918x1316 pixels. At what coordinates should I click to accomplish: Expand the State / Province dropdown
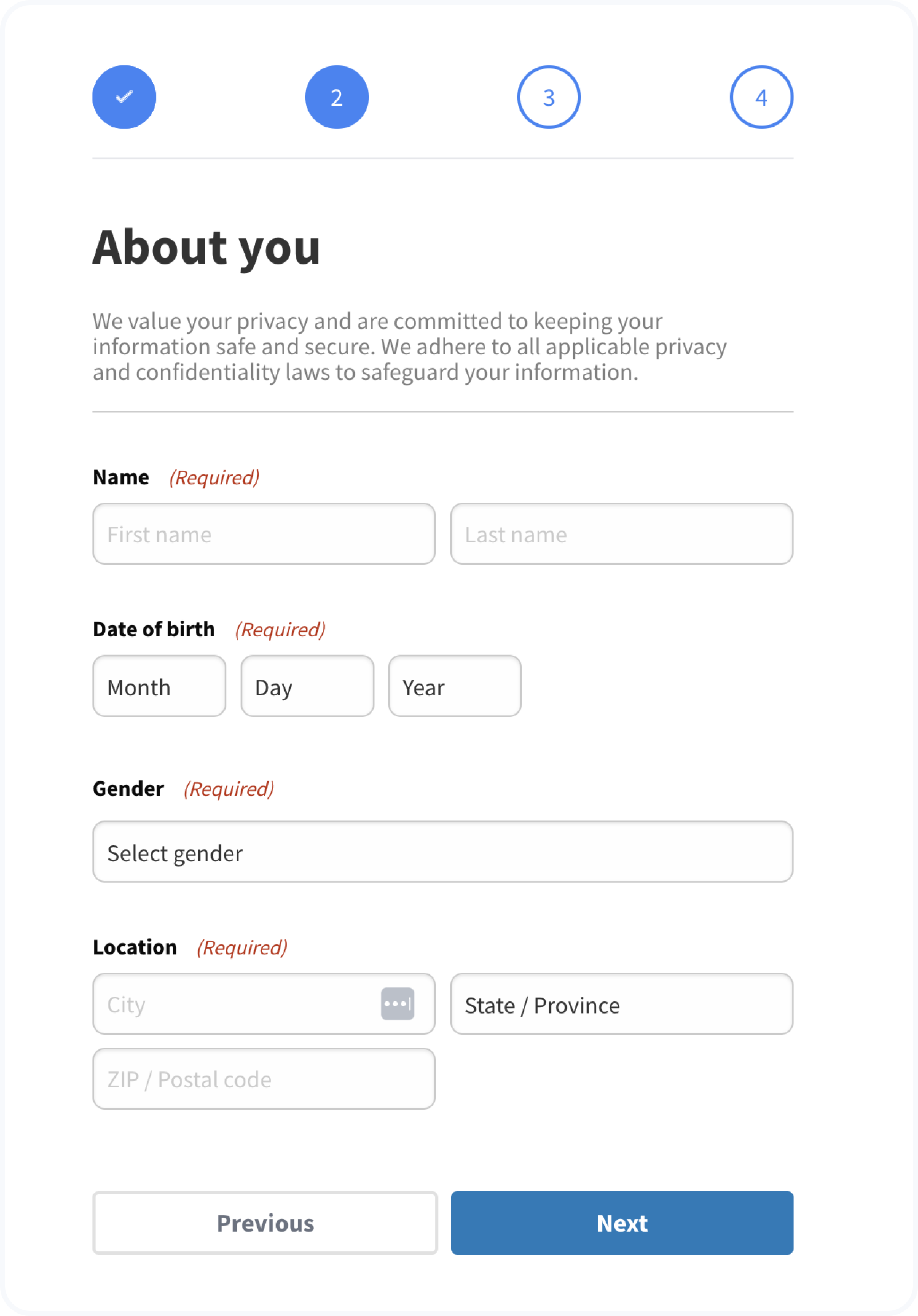(x=621, y=1005)
